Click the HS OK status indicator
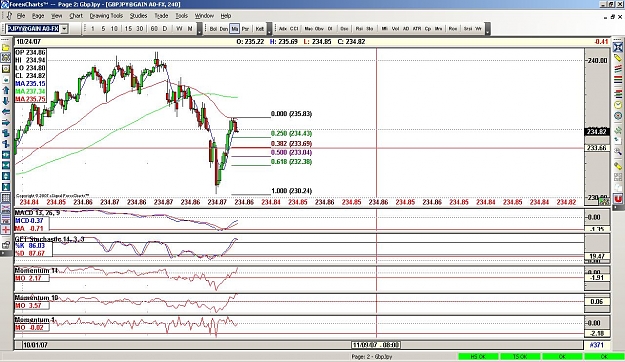This screenshot has width=625, height=362. coord(478,357)
